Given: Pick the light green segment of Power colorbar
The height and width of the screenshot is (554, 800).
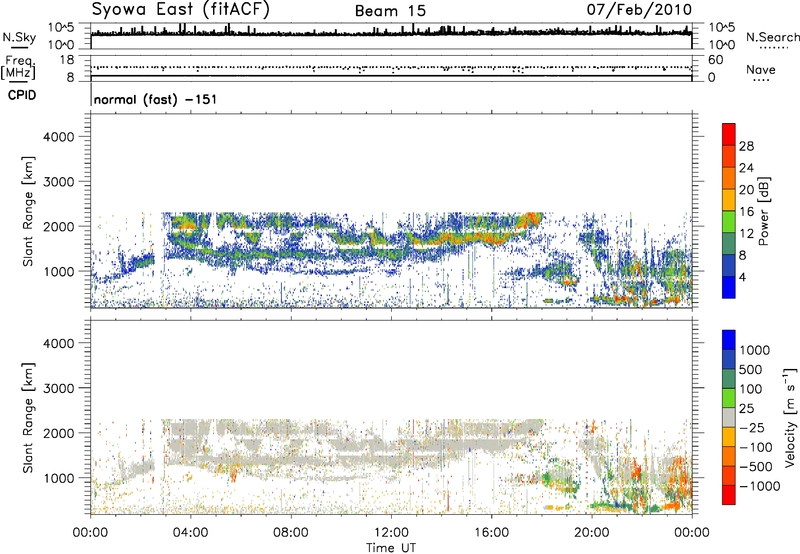Looking at the screenshot, I should [729, 222].
